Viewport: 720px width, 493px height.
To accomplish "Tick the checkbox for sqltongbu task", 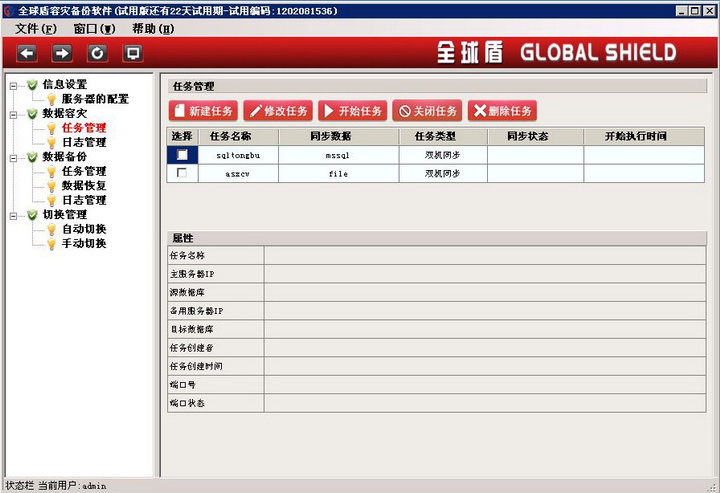I will (x=182, y=155).
